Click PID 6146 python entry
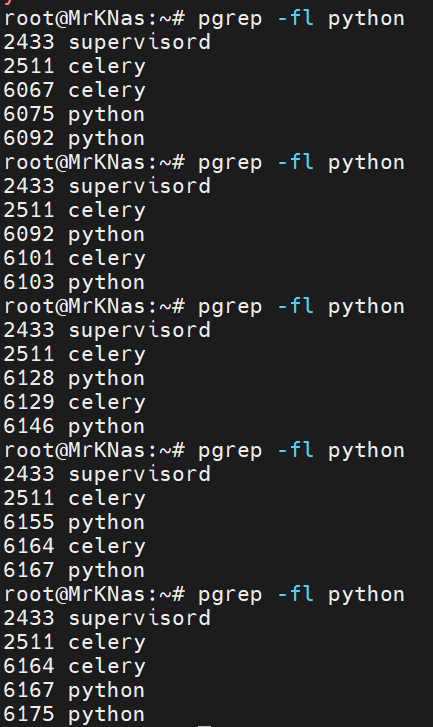This screenshot has width=433, height=727. coord(74,427)
